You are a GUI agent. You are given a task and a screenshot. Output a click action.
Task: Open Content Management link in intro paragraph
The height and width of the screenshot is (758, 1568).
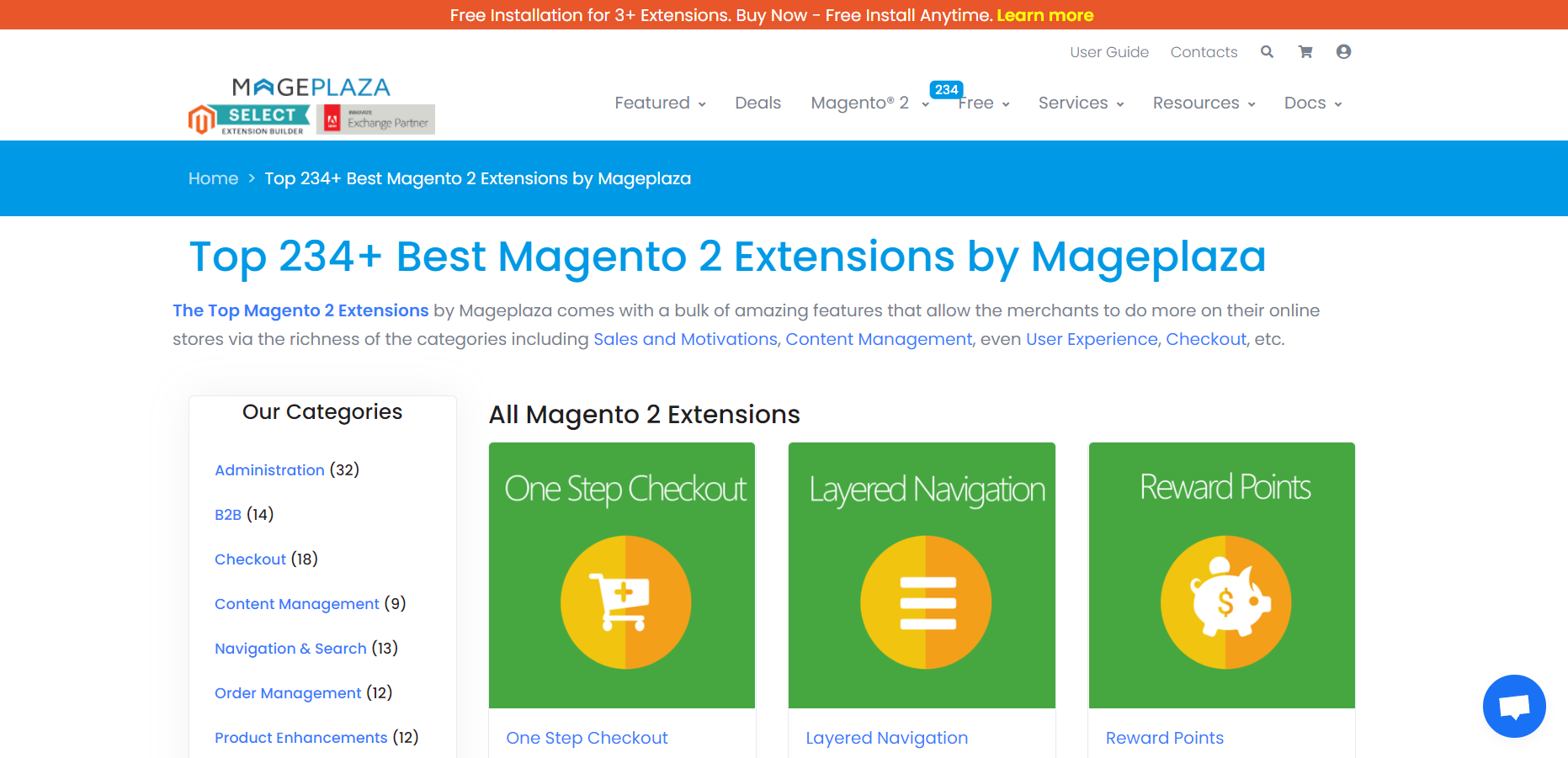879,339
